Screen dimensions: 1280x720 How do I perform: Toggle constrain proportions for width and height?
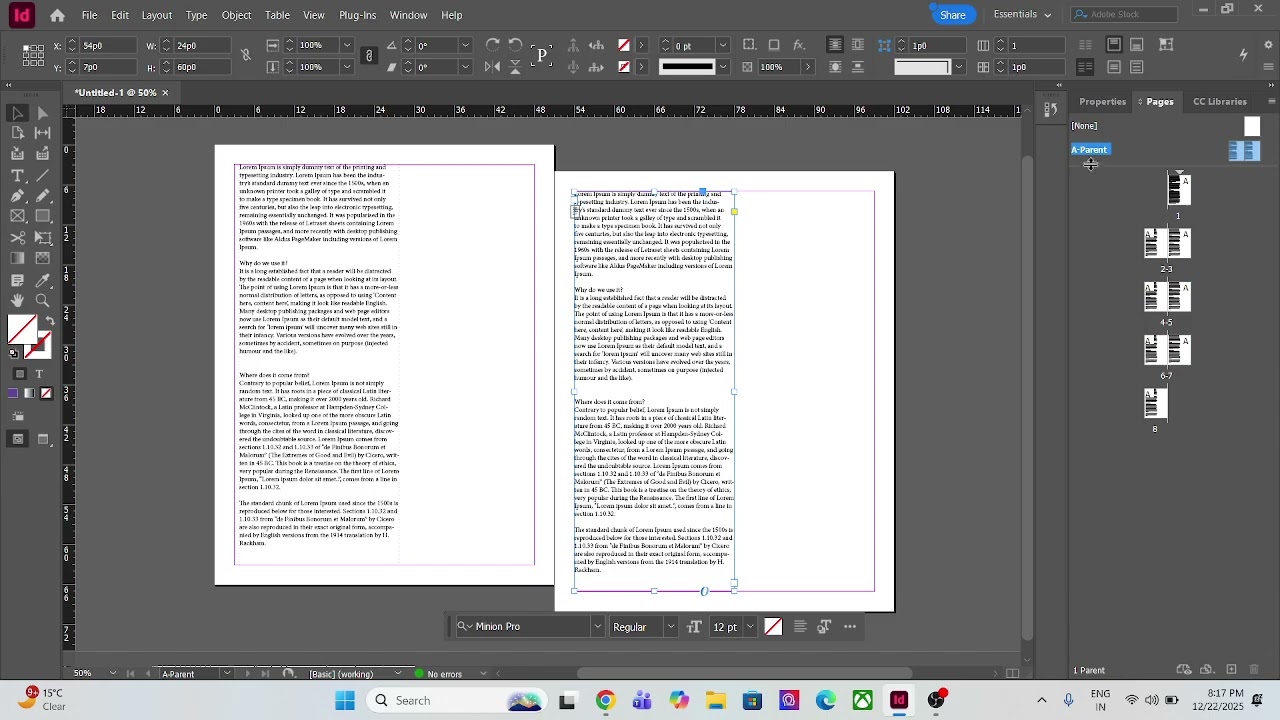point(246,56)
